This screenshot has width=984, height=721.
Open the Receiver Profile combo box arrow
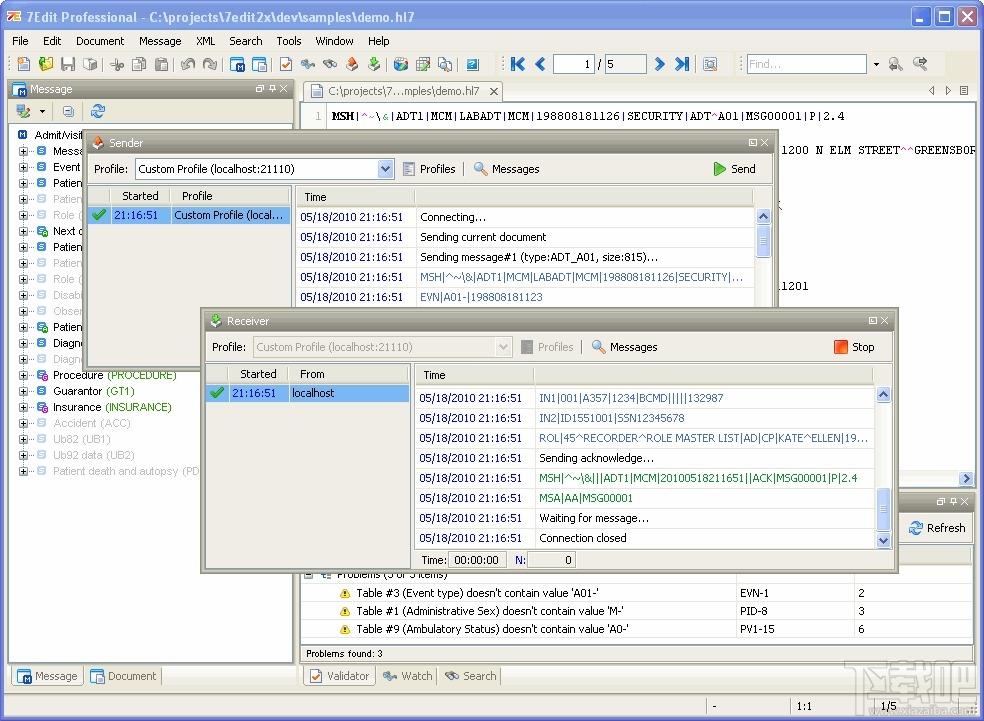point(503,347)
